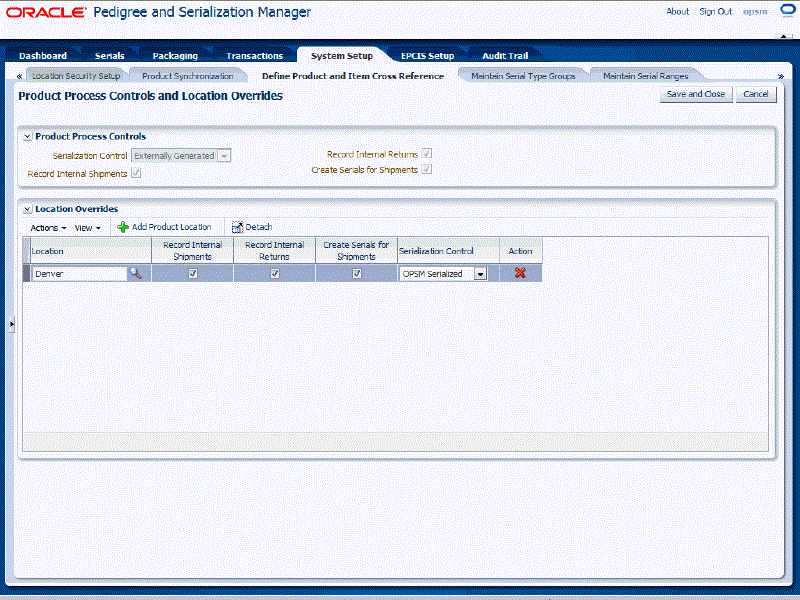Collapse the Product Process Controls section
The width and height of the screenshot is (800, 600).
(28, 137)
